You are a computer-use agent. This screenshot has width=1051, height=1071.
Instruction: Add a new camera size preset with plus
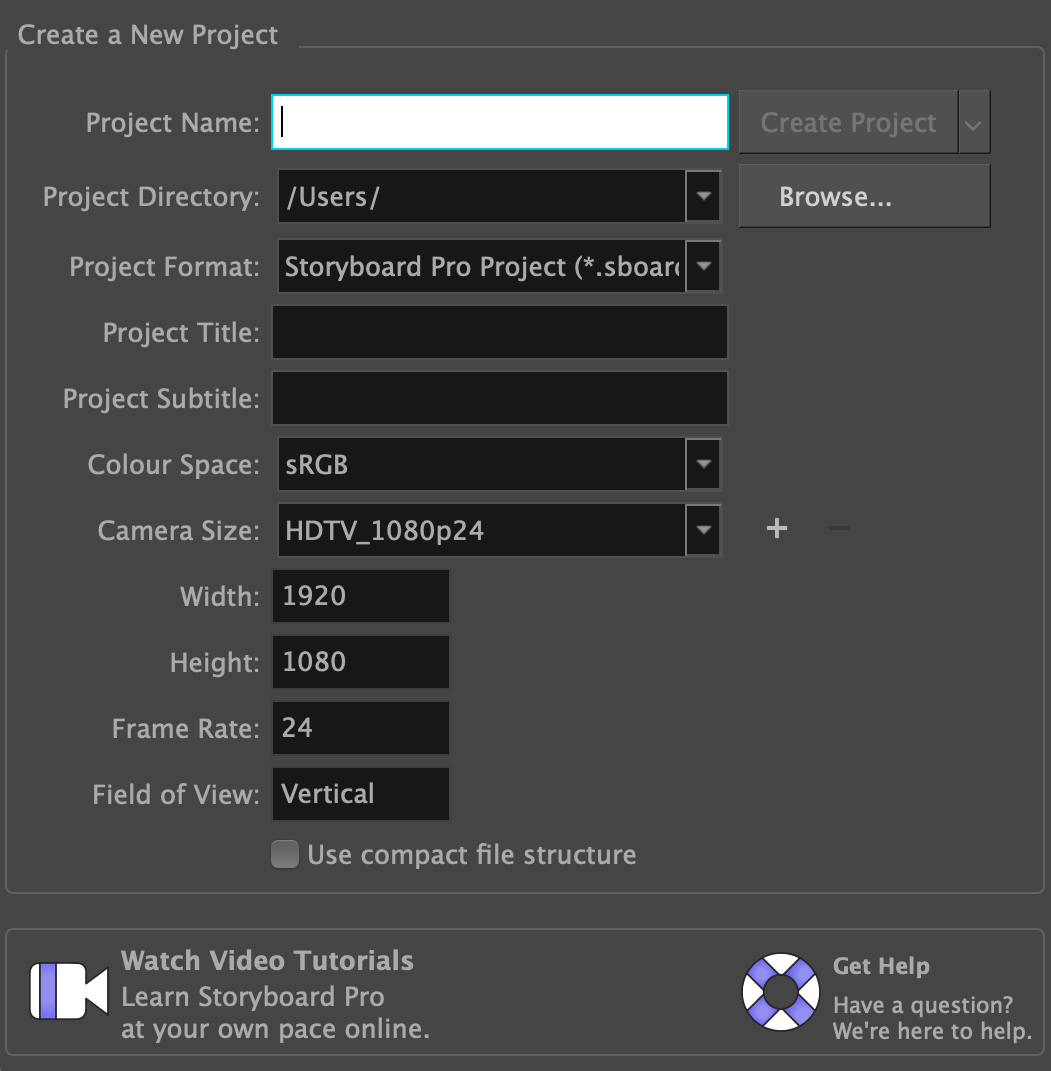click(777, 529)
